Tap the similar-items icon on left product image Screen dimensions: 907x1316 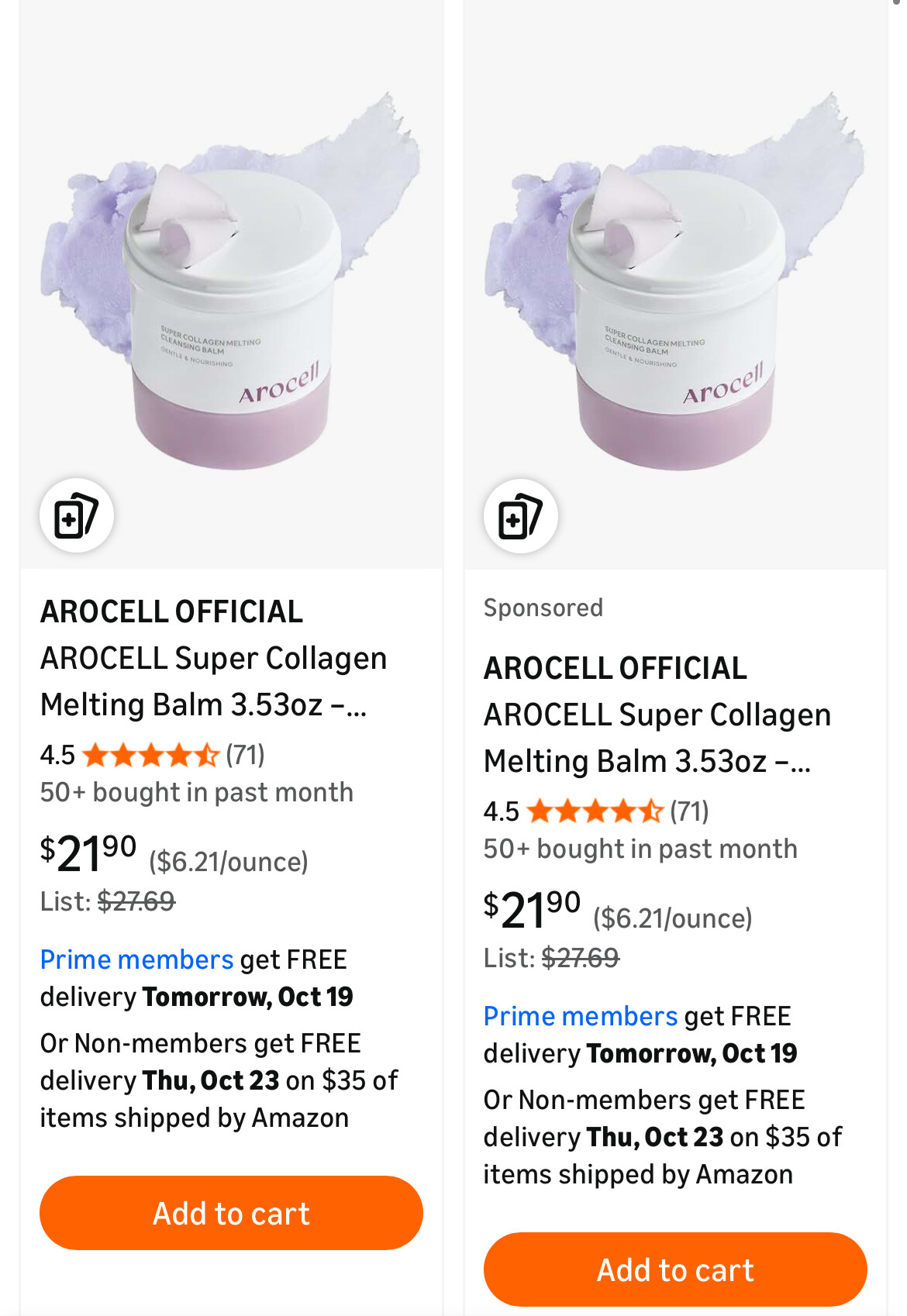(76, 515)
